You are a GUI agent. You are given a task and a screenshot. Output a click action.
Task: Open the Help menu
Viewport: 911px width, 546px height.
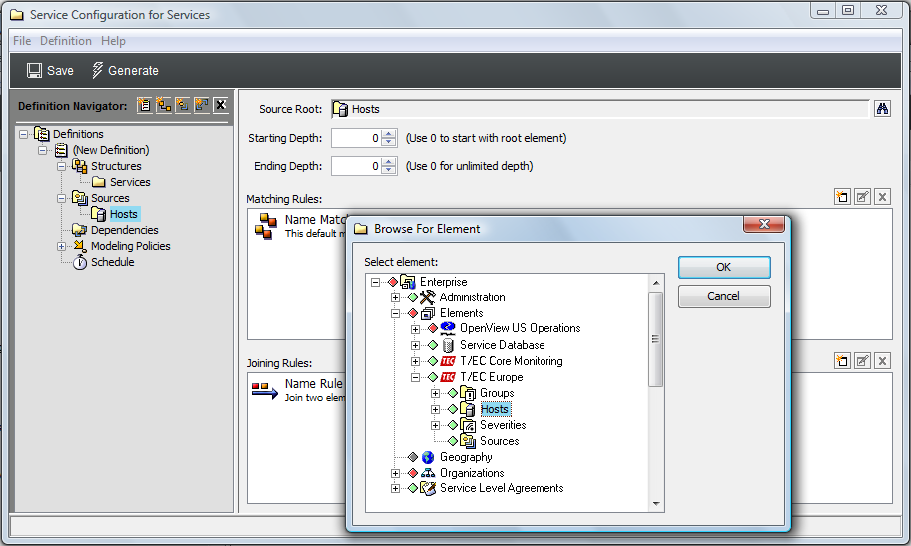tap(113, 41)
